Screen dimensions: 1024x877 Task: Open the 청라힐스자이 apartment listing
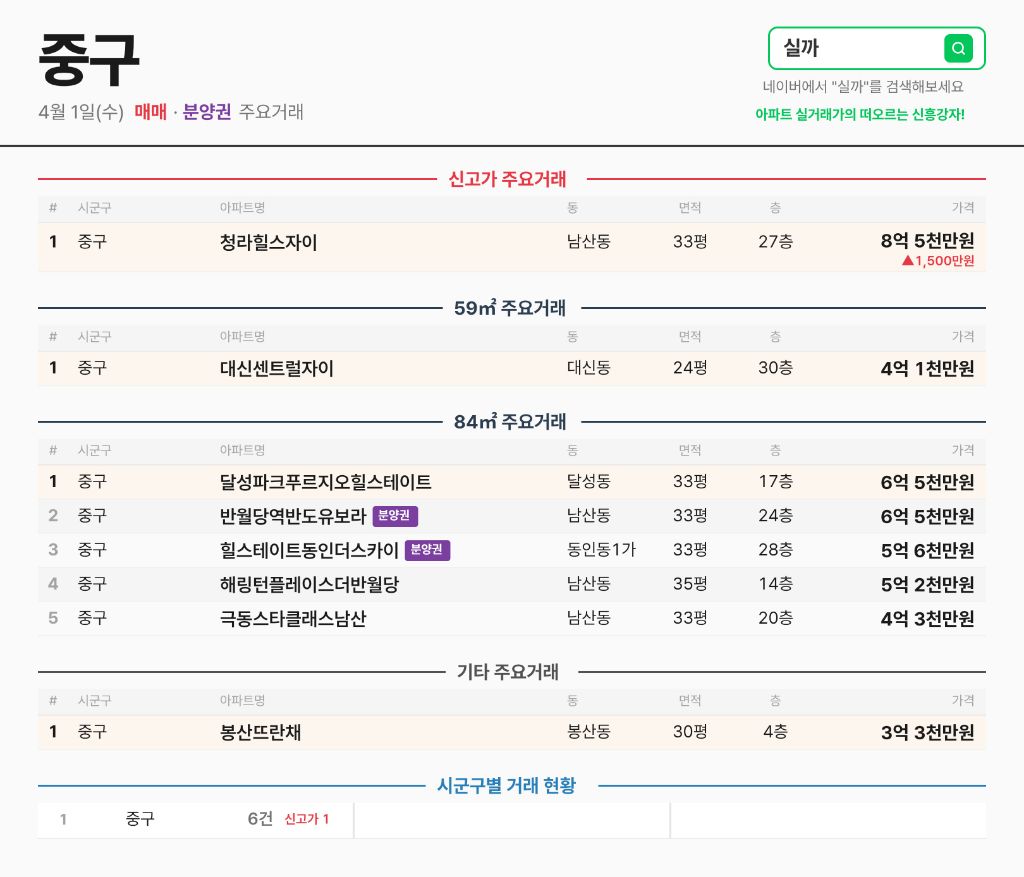click(268, 242)
